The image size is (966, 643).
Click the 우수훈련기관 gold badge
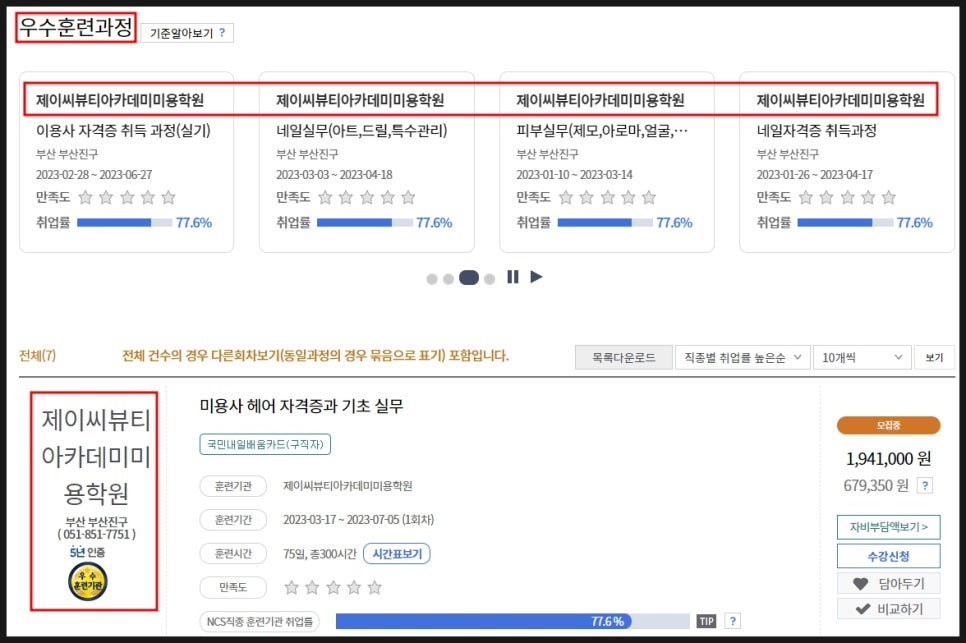pyautogui.click(x=87, y=582)
